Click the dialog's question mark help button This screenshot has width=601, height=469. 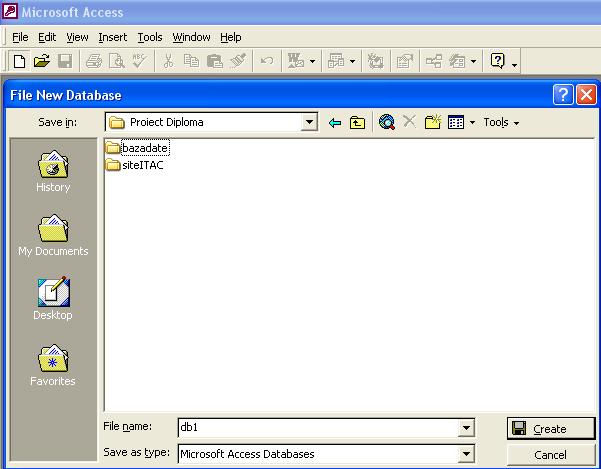point(563,94)
